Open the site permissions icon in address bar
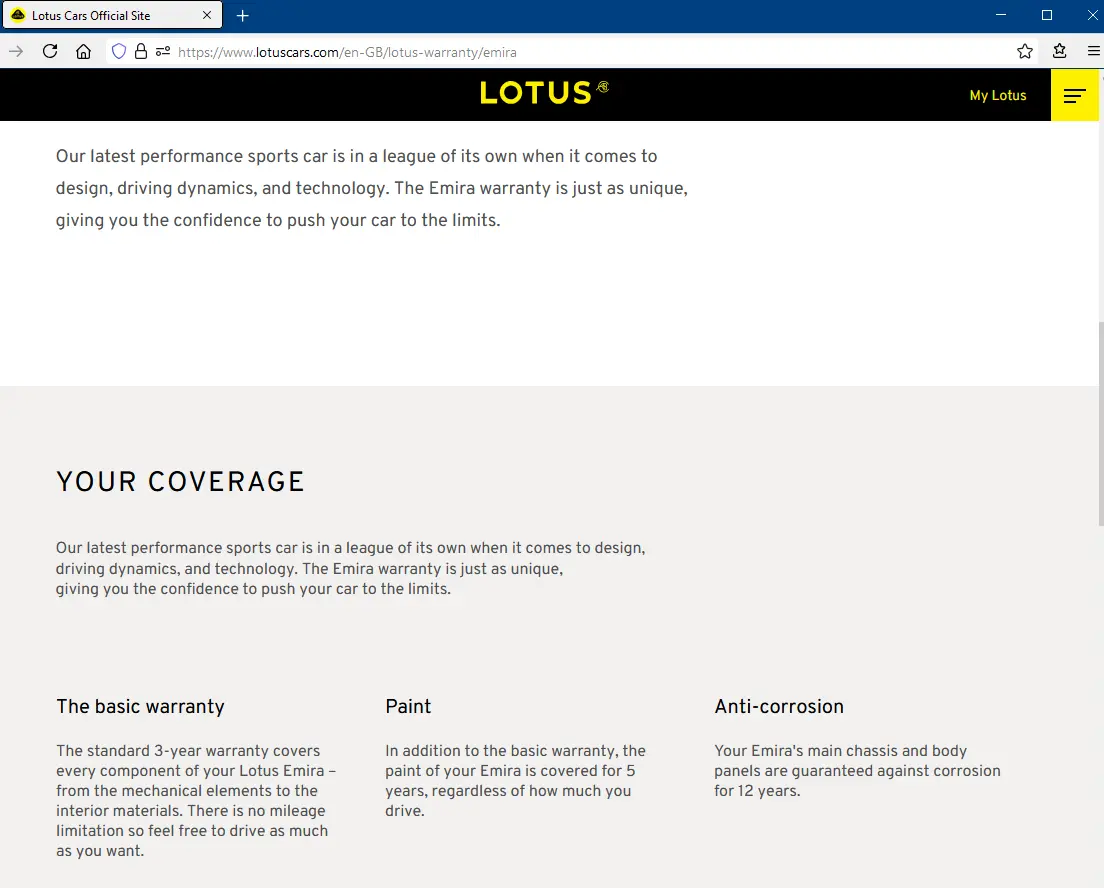This screenshot has height=888, width=1104. (x=162, y=52)
